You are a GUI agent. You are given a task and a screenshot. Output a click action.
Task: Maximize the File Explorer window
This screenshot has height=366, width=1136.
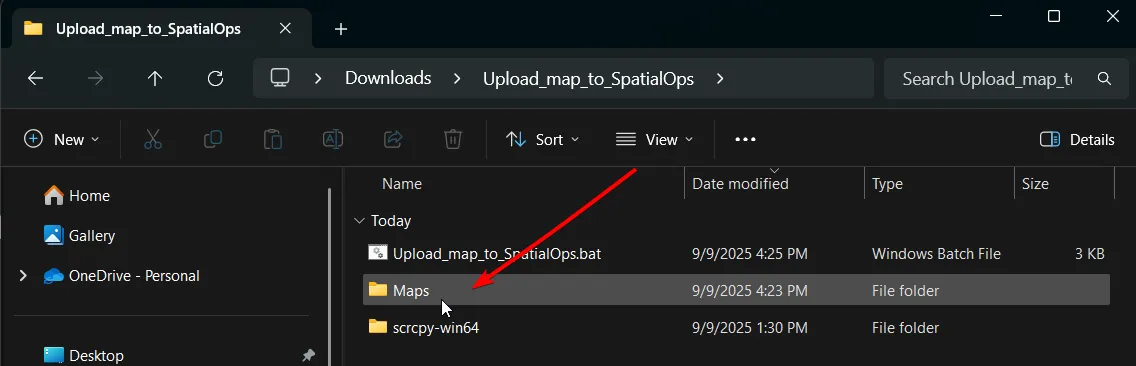pyautogui.click(x=1054, y=16)
